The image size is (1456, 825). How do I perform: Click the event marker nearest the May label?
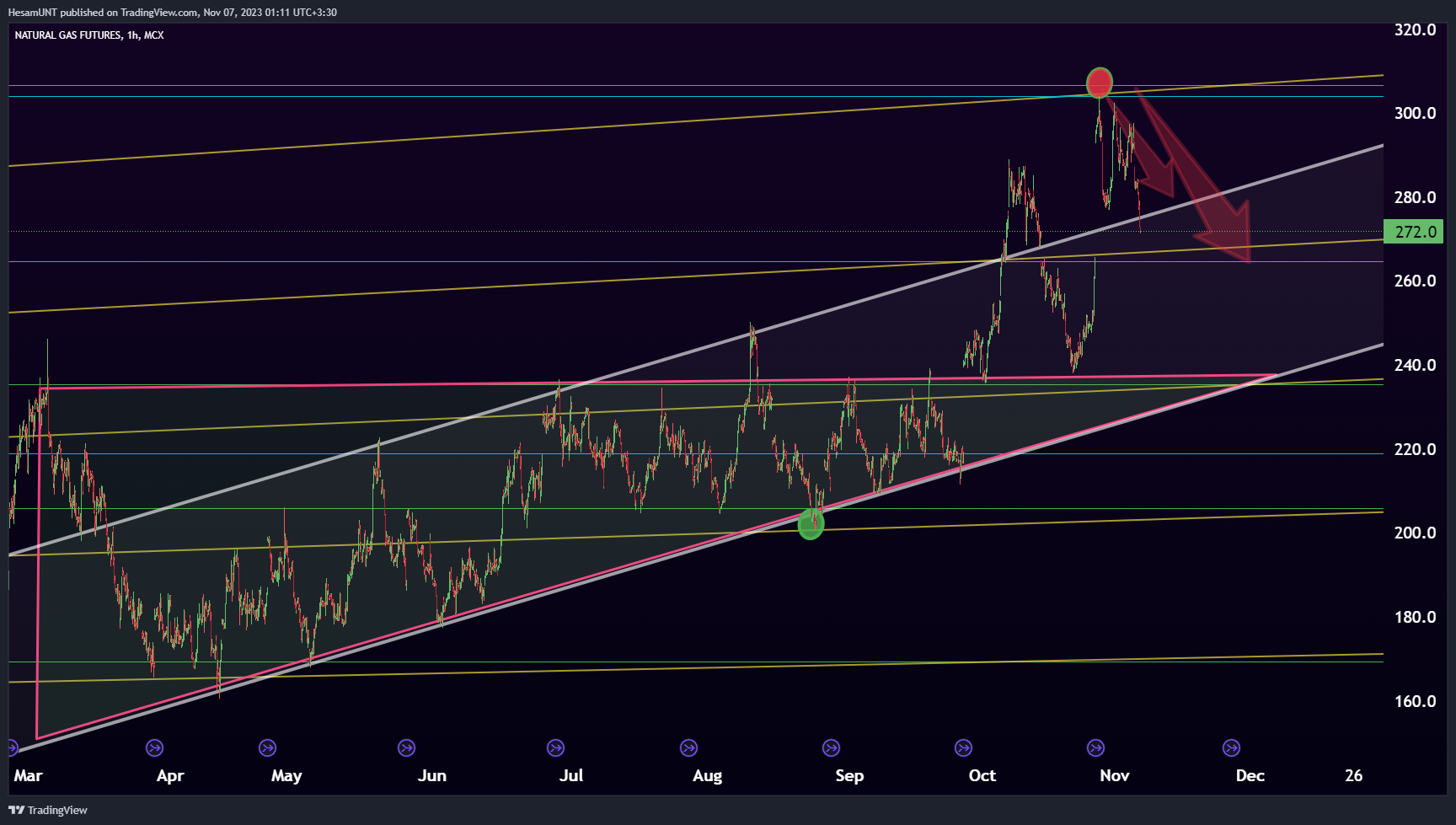267,747
